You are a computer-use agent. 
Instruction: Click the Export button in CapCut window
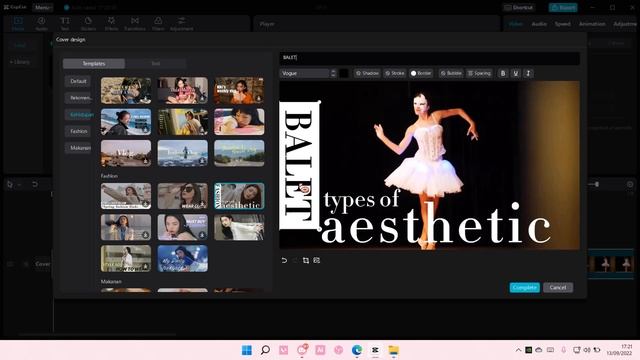(563, 7)
